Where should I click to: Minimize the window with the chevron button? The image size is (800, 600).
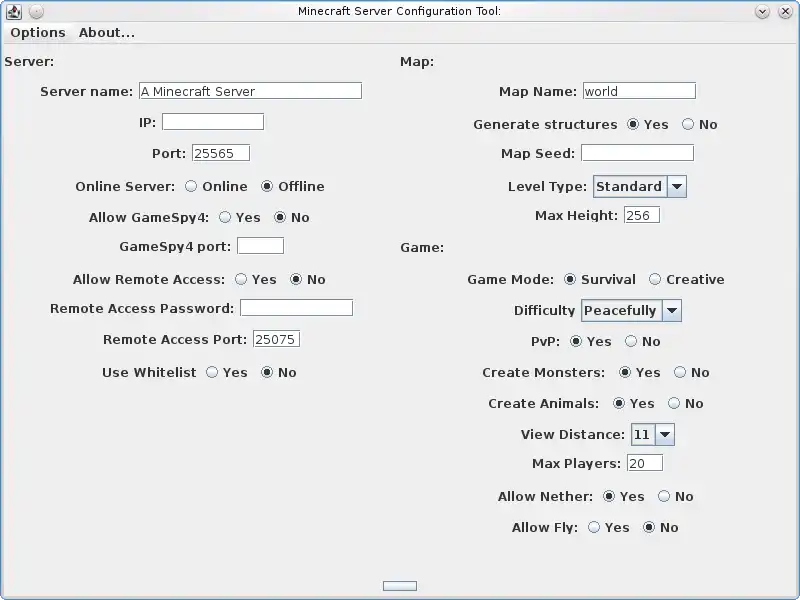[762, 11]
